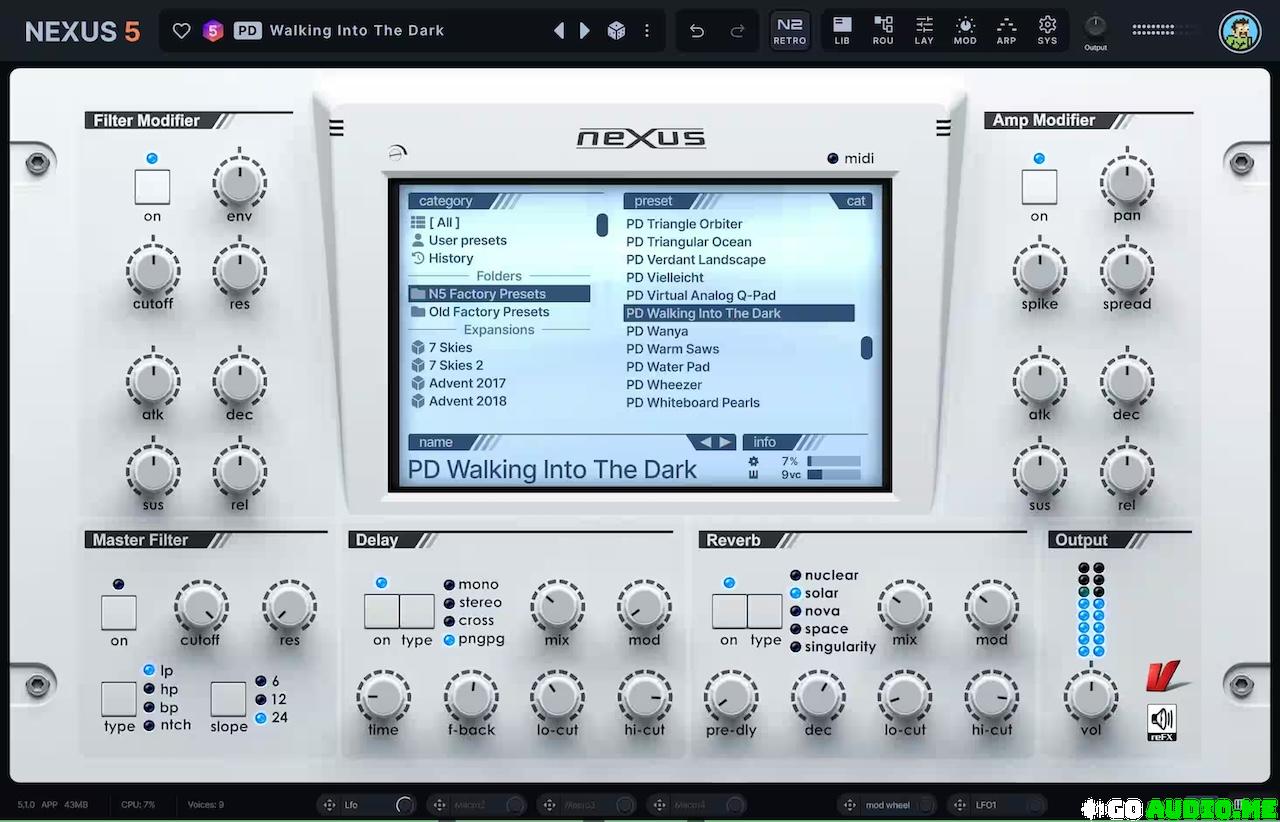1280x822 pixels.
Task: Open the ARP arpeggiator panel
Action: (1006, 30)
